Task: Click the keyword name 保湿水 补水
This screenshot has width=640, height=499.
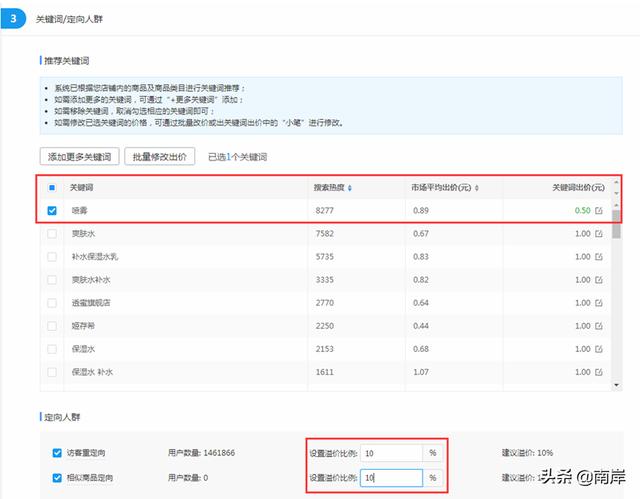Action: pos(92,372)
